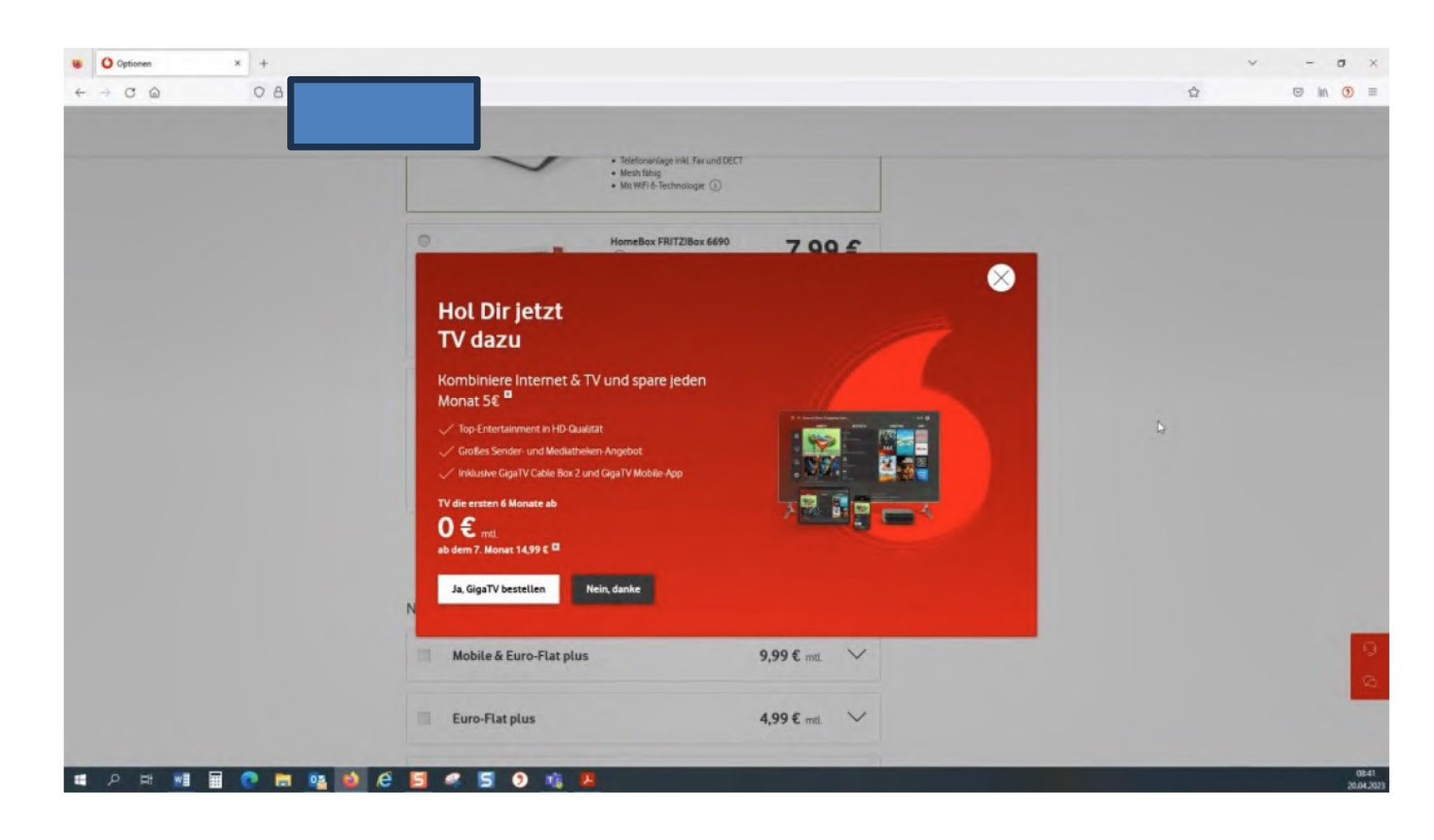
Task: Open the red hotline headset icon
Action: coord(1369,649)
